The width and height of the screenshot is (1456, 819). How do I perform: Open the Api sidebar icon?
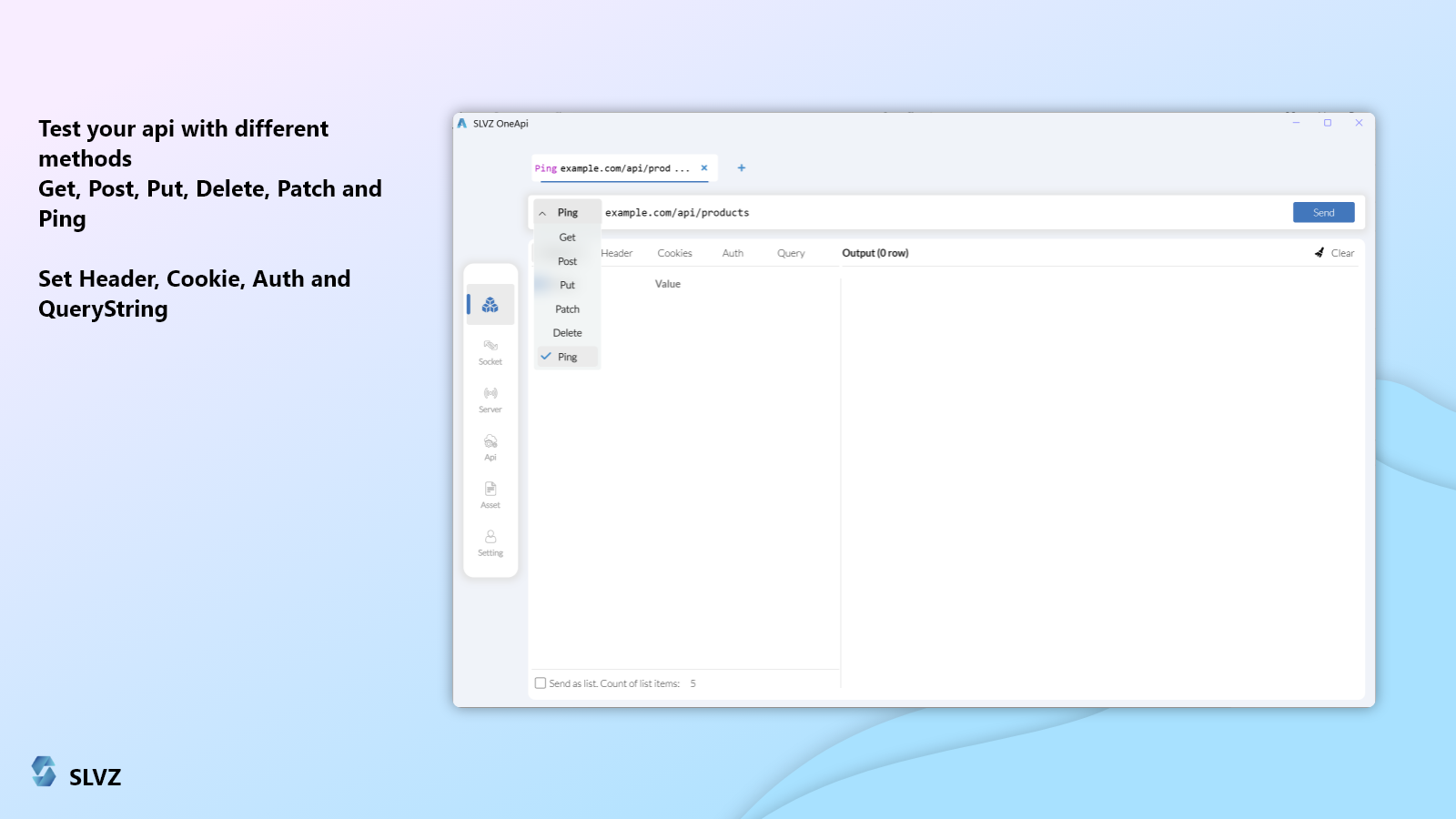tap(490, 447)
